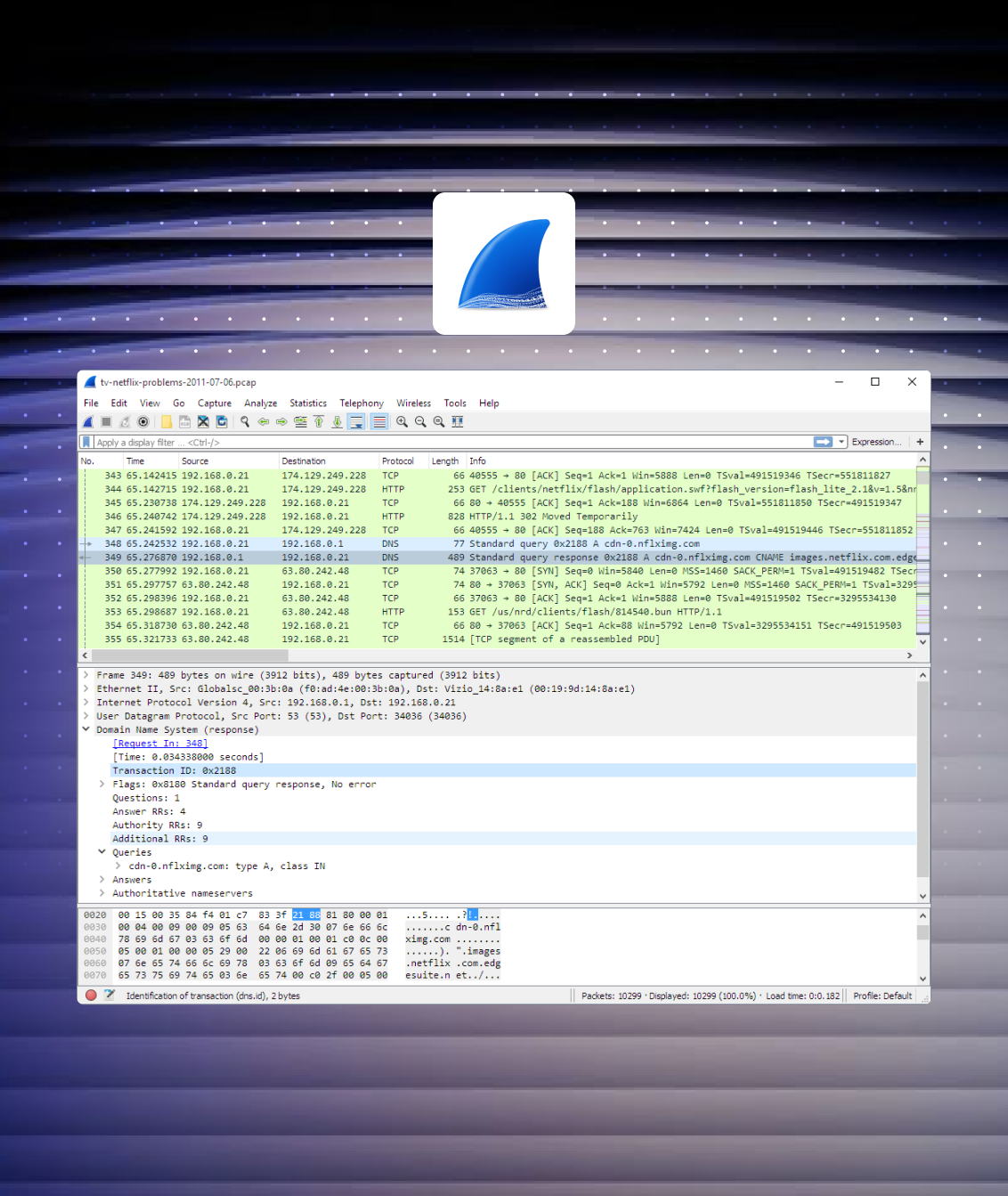Open the Tools menu
The height and width of the screenshot is (1196, 1008).
pyautogui.click(x=455, y=403)
